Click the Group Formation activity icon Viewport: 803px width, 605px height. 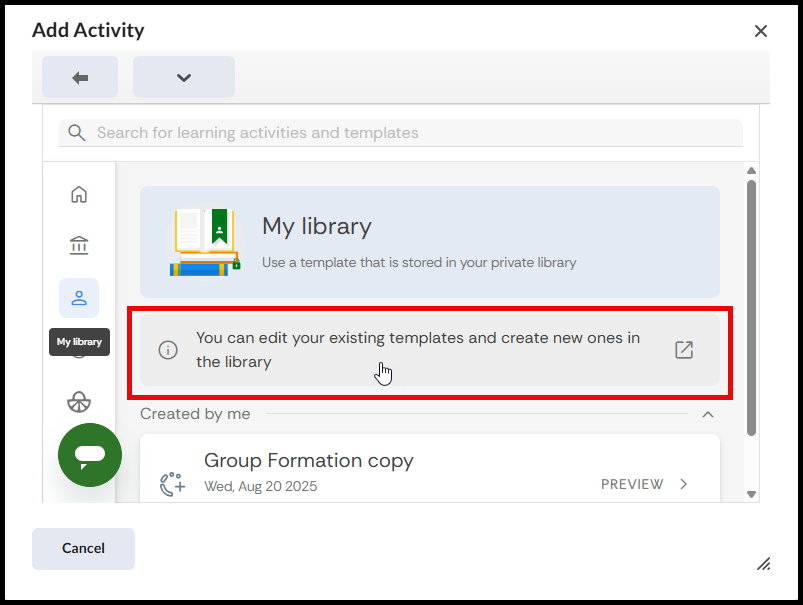172,483
